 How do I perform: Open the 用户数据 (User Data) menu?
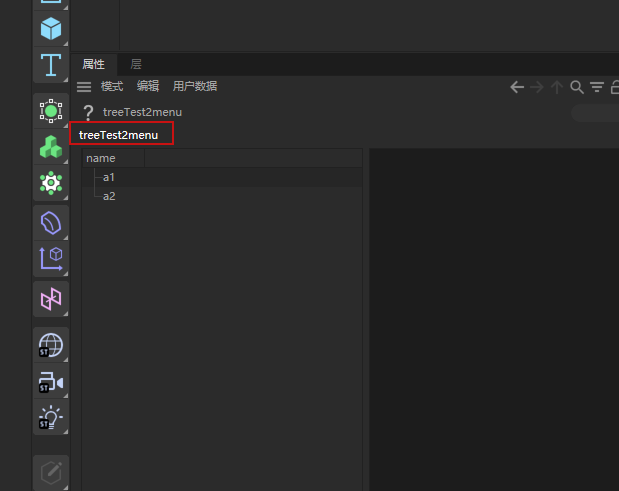pos(195,87)
